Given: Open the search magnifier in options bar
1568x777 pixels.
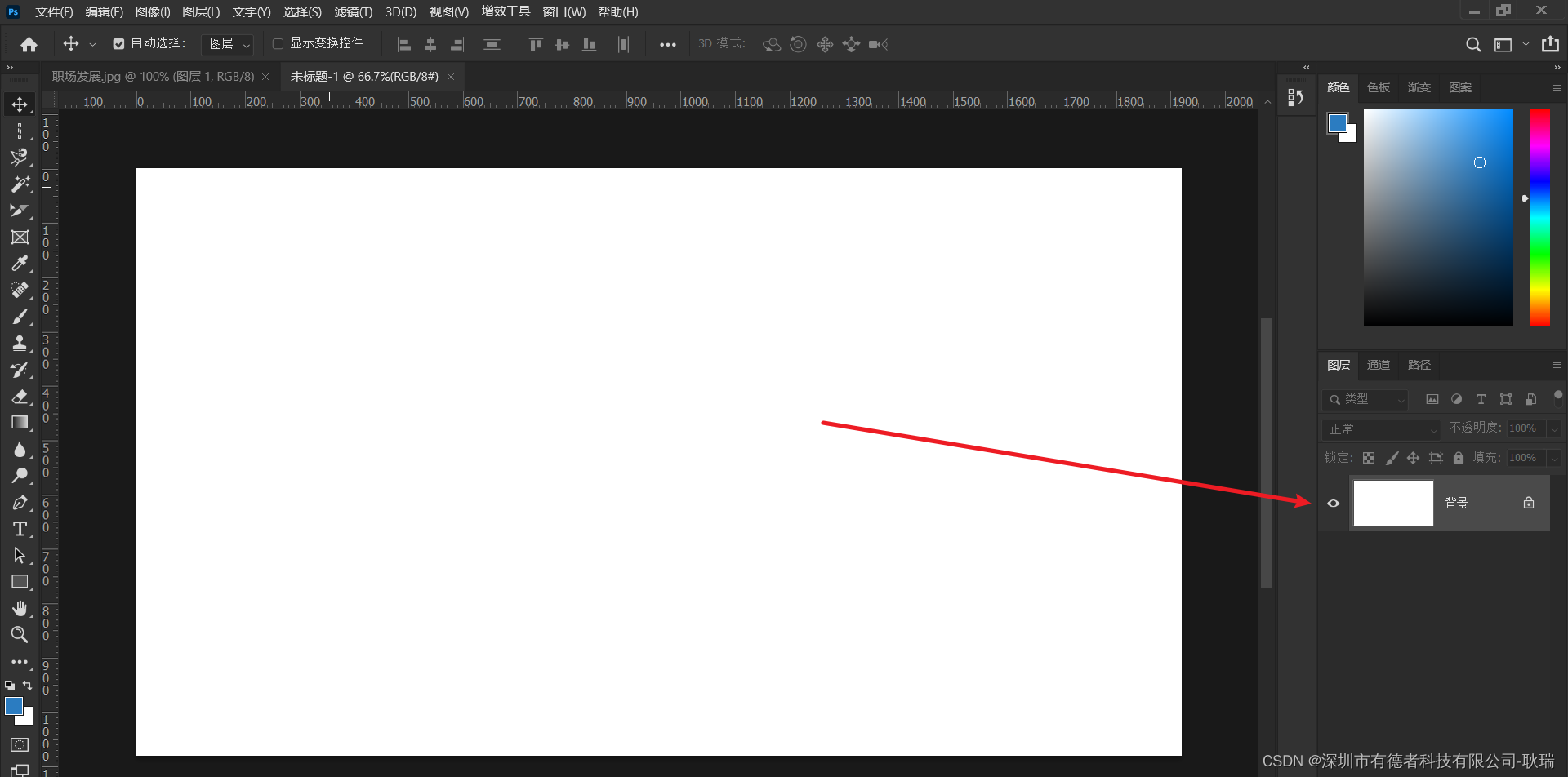Looking at the screenshot, I should click(x=1473, y=44).
